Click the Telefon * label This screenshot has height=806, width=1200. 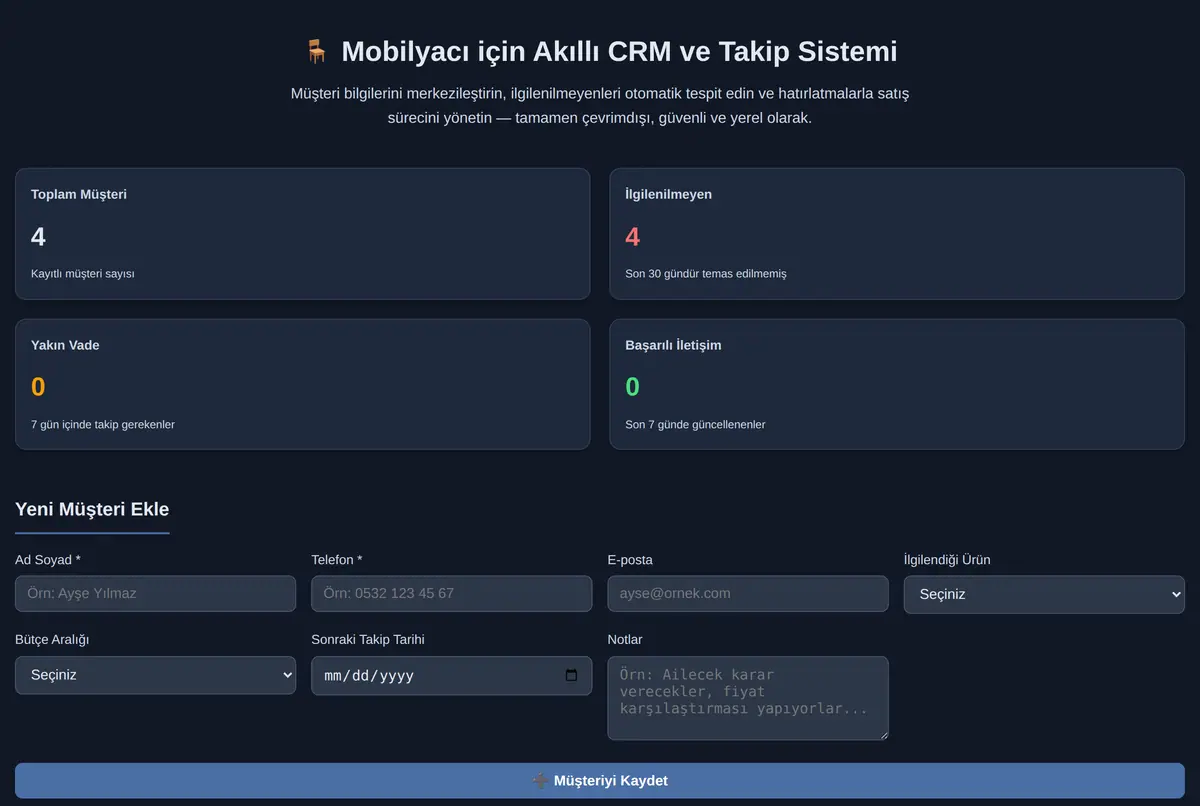337,560
